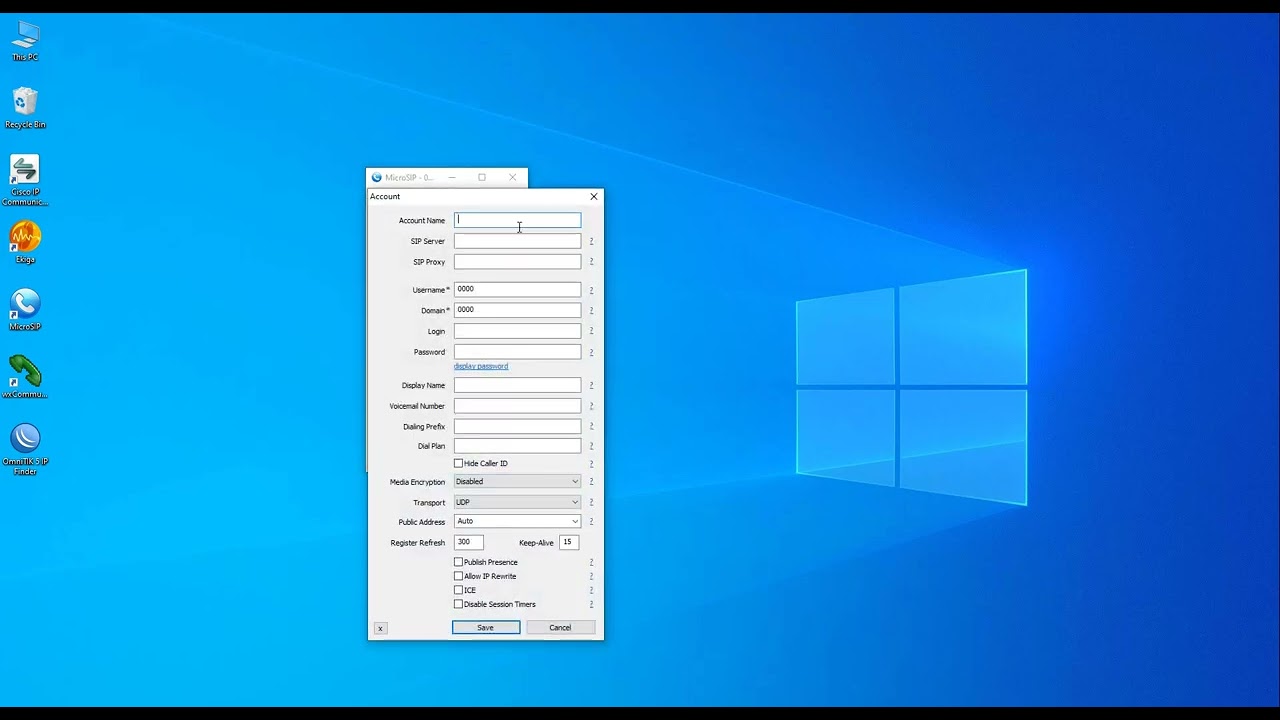
Task: Open help for SIP Proxy field
Action: click(591, 262)
